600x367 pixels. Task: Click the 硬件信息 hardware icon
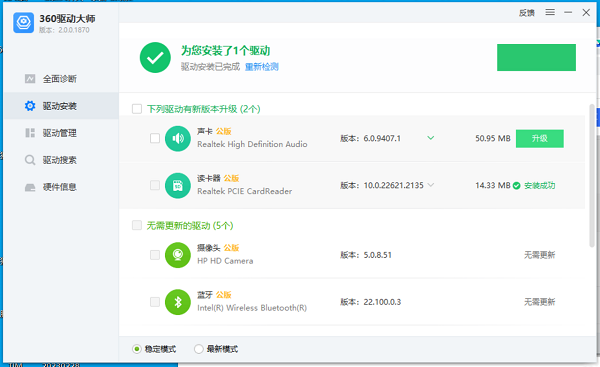tap(30, 187)
